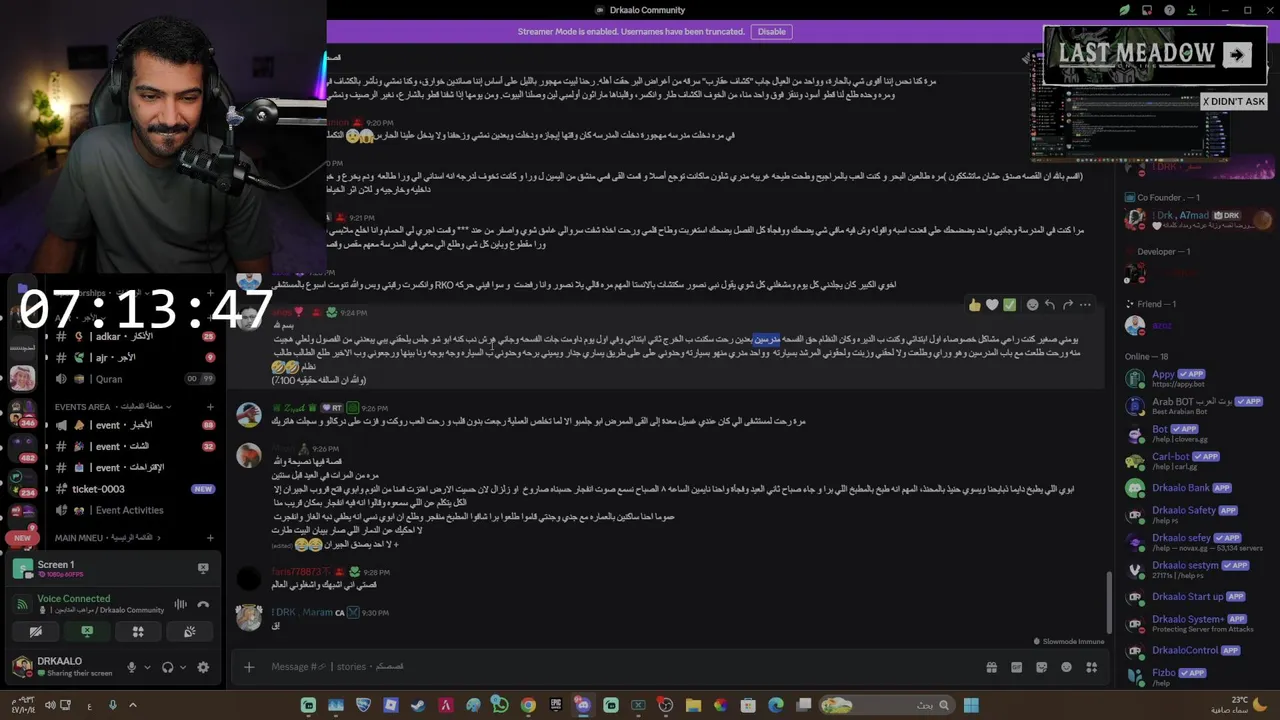Viewport: 1280px width, 720px height.
Task: Select Fizbo bot in member list
Action: pyautogui.click(x=1197, y=677)
